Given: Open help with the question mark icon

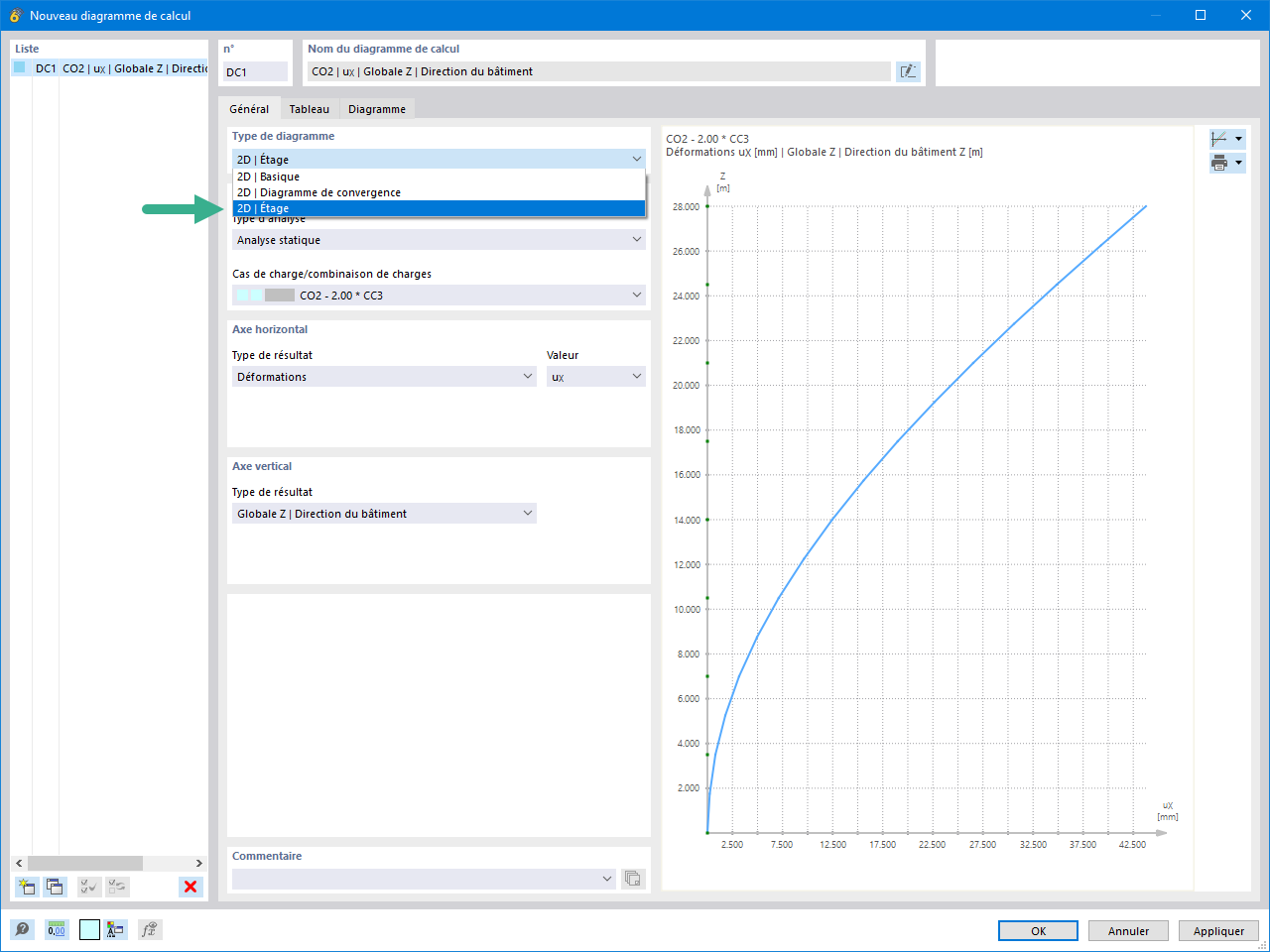Looking at the screenshot, I should click(x=22, y=929).
